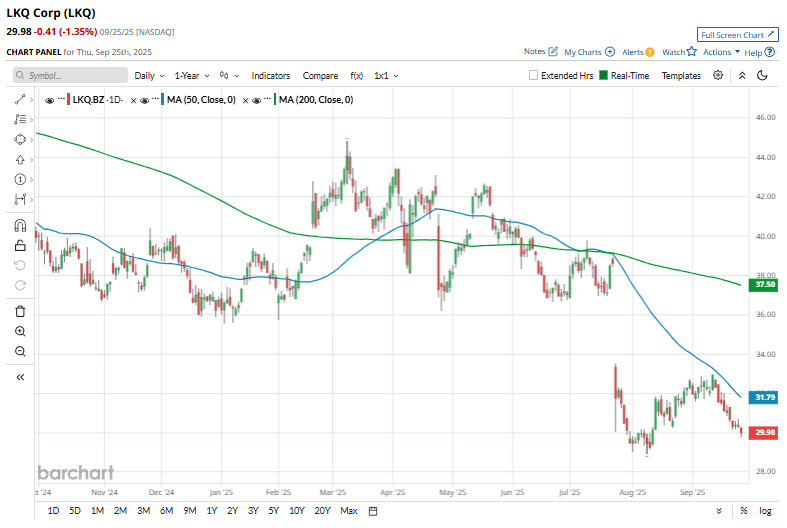Click the 29.98 last price label
This screenshot has height=528, width=787.
tap(763, 432)
